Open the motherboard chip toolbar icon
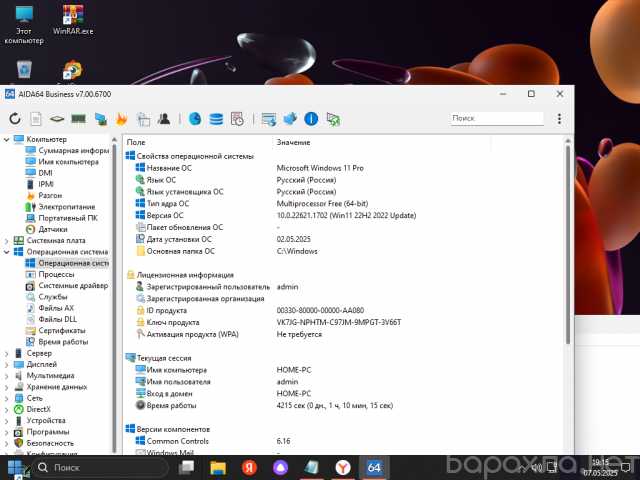Screen dimensions: 640x480 [x=57, y=119]
